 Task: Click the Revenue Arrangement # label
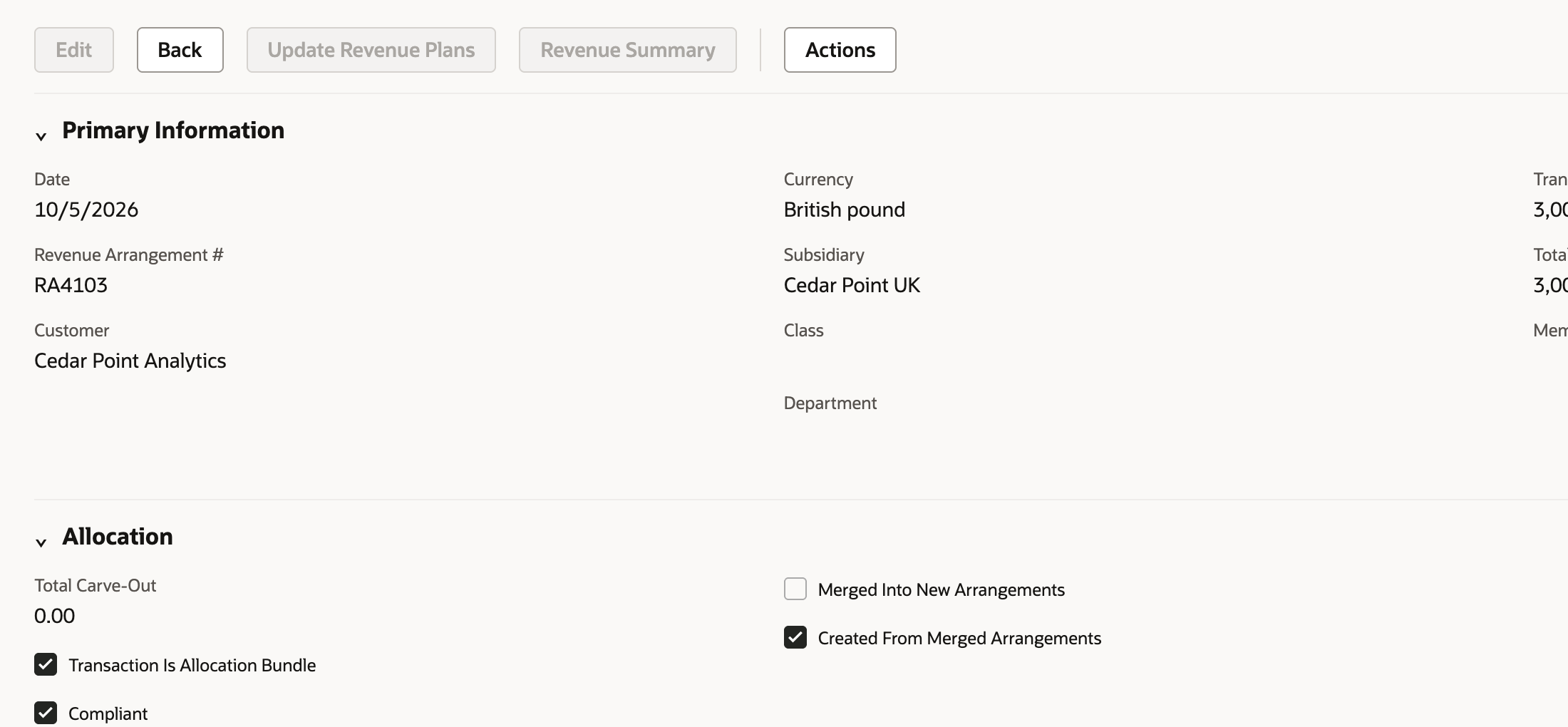[x=129, y=254]
